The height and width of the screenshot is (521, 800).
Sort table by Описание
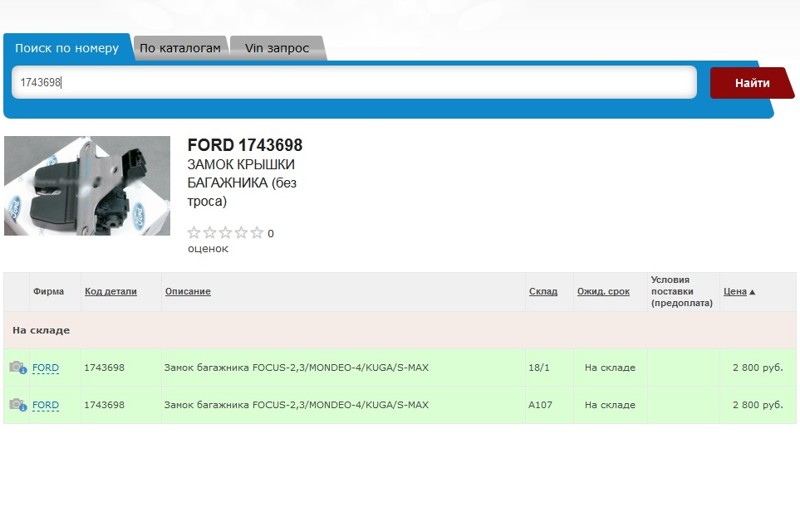tap(188, 291)
